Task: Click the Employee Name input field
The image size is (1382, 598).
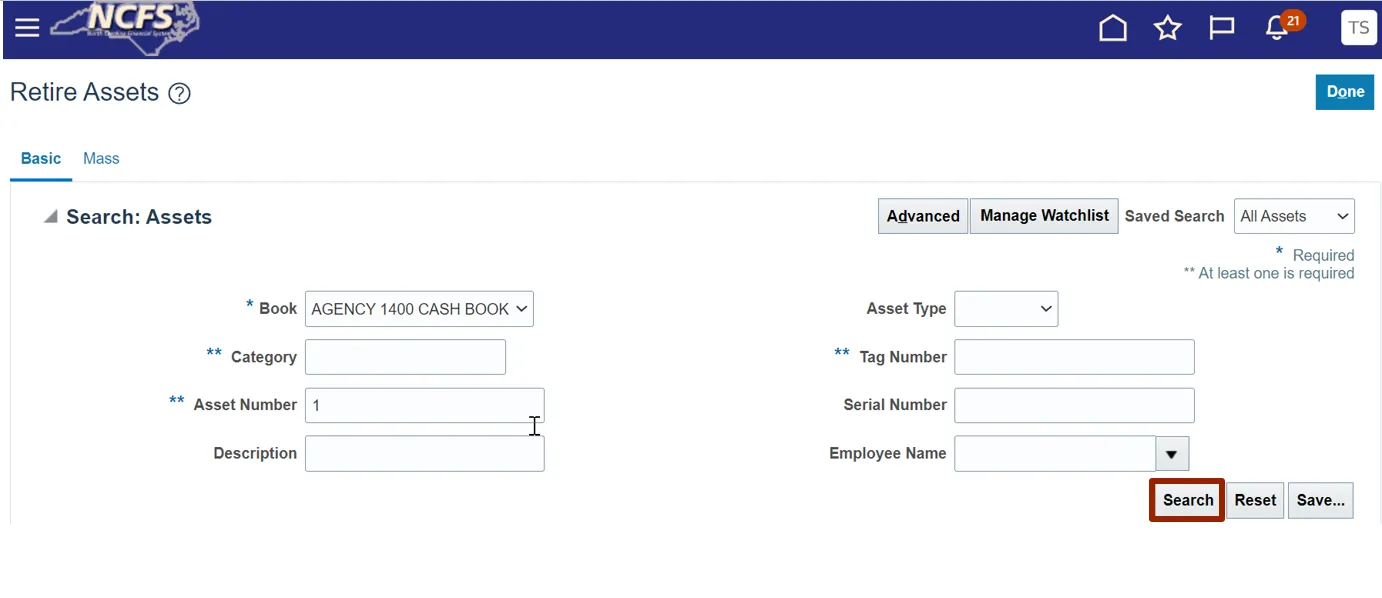Action: (x=1055, y=453)
